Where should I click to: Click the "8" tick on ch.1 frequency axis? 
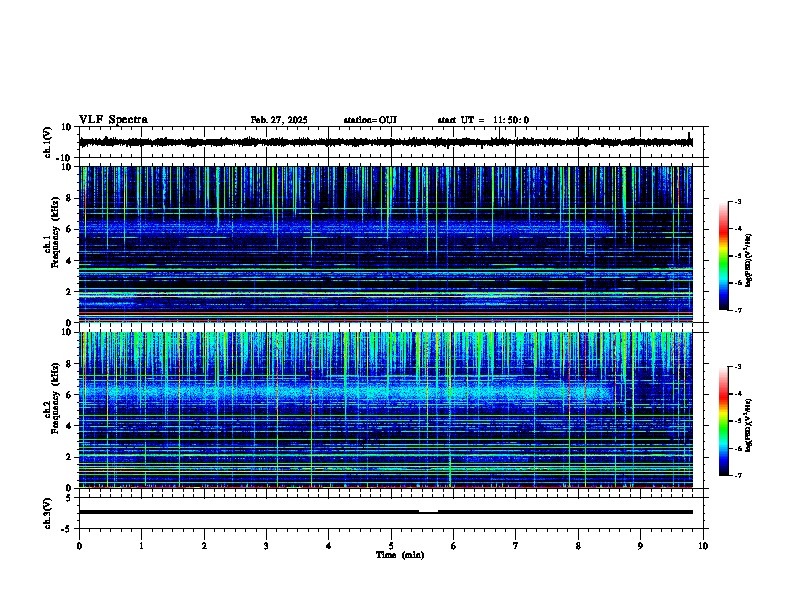pos(70,198)
